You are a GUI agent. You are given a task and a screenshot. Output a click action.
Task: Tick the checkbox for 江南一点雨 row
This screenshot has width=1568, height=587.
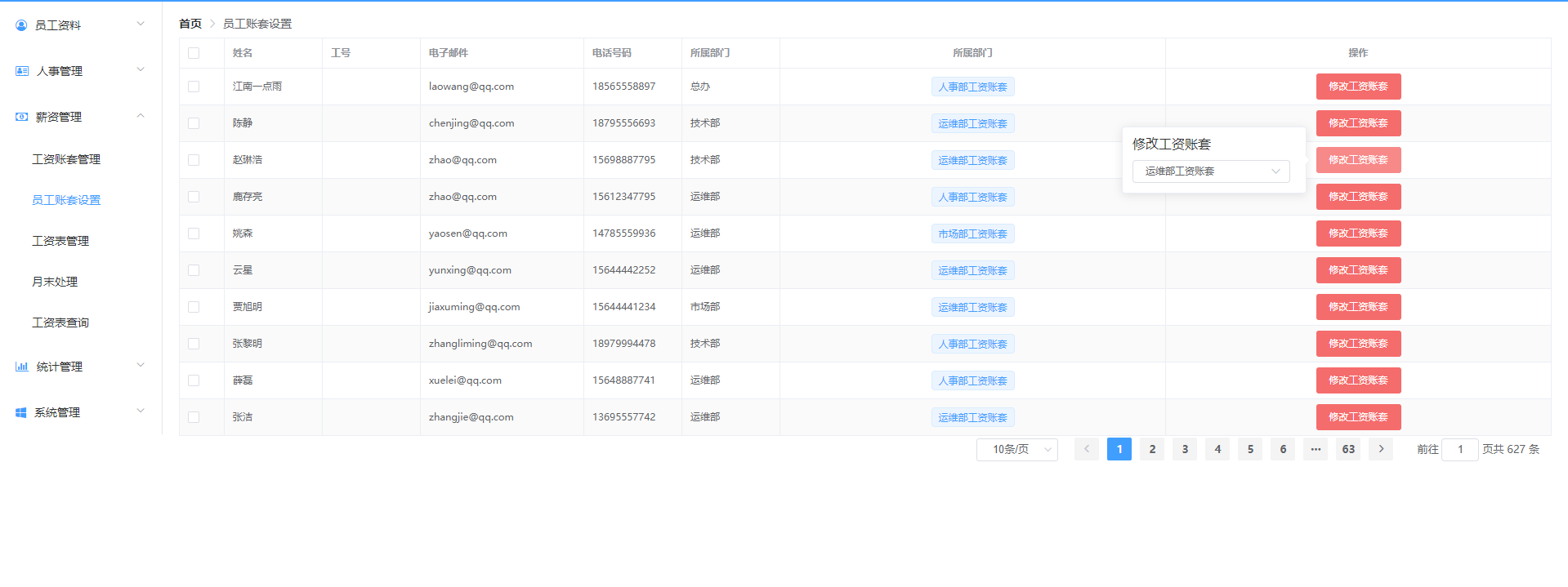click(x=194, y=87)
